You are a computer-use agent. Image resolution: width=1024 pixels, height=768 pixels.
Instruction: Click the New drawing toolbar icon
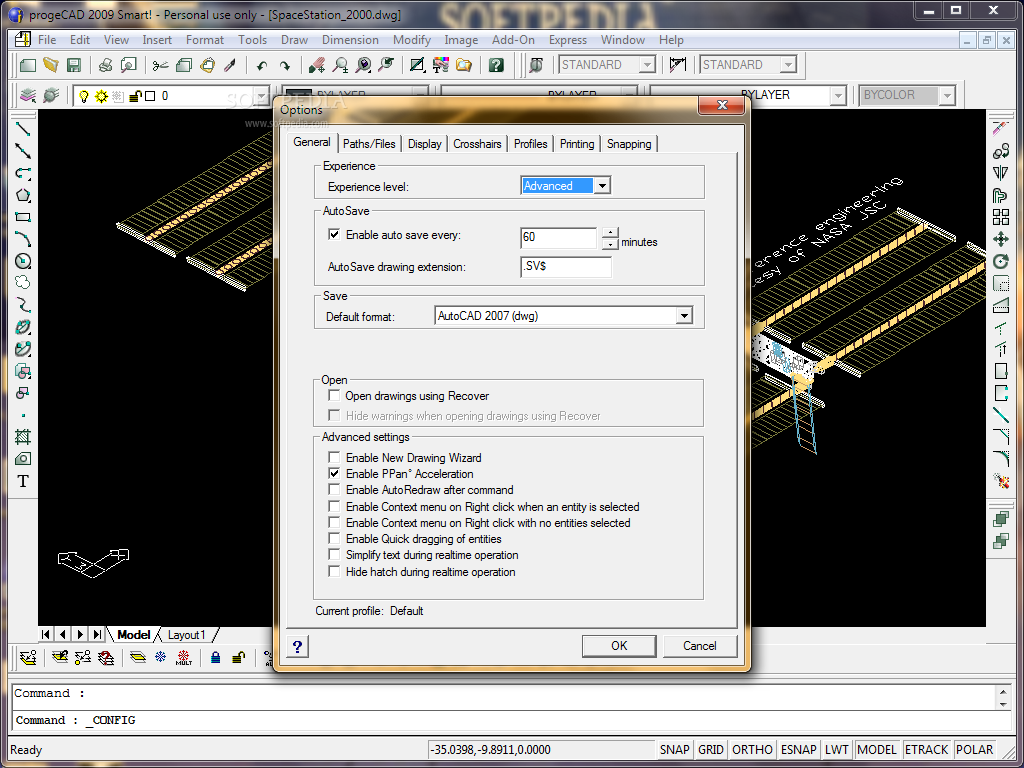[27, 65]
